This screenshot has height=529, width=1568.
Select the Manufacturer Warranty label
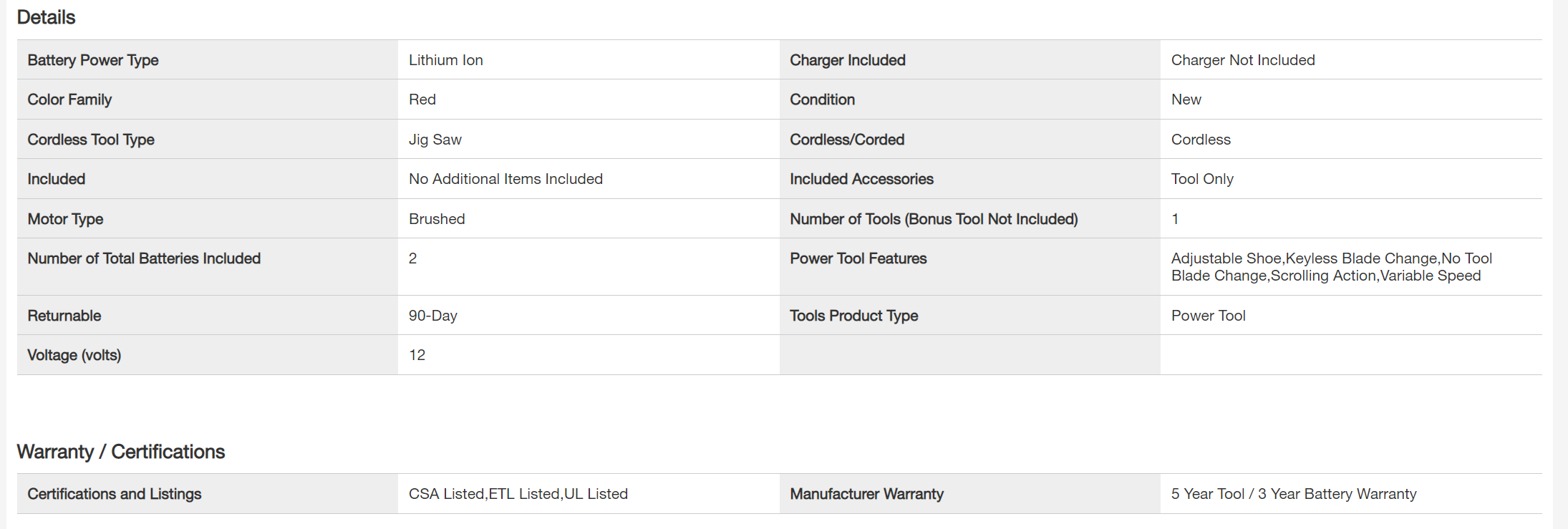[x=866, y=494]
